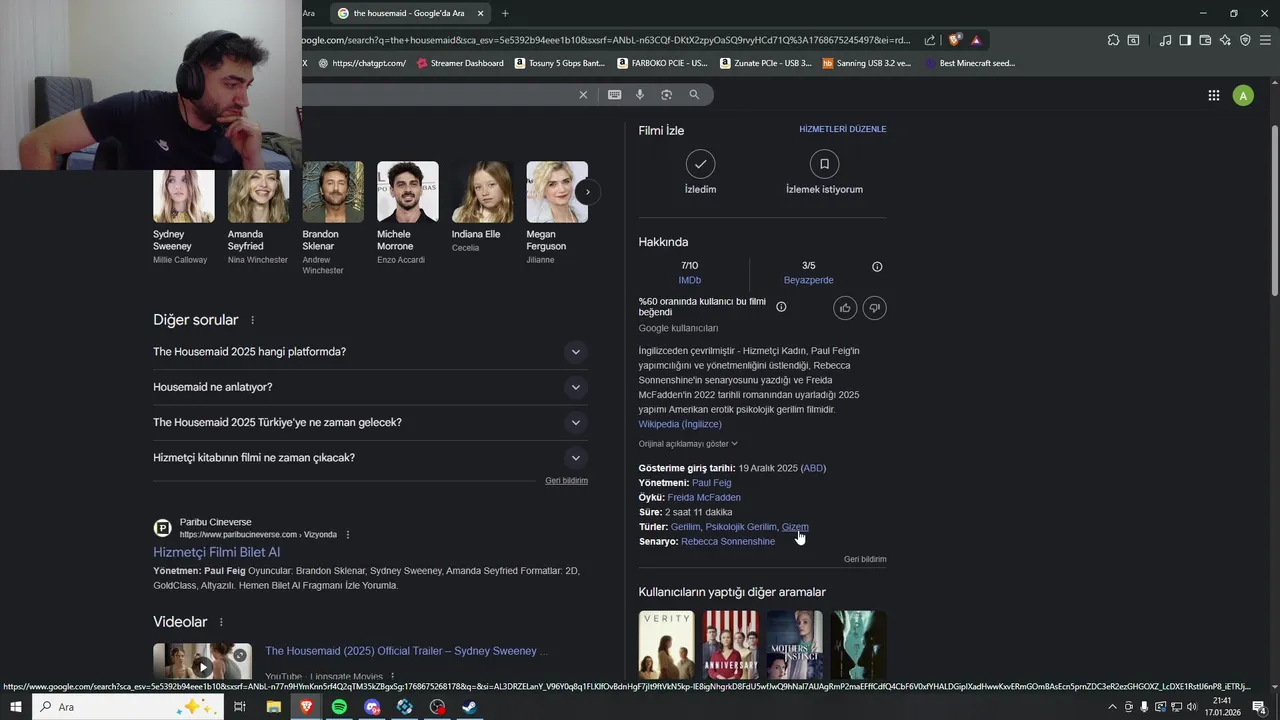Open the Streamer Dashboard bookmark

pos(460,63)
